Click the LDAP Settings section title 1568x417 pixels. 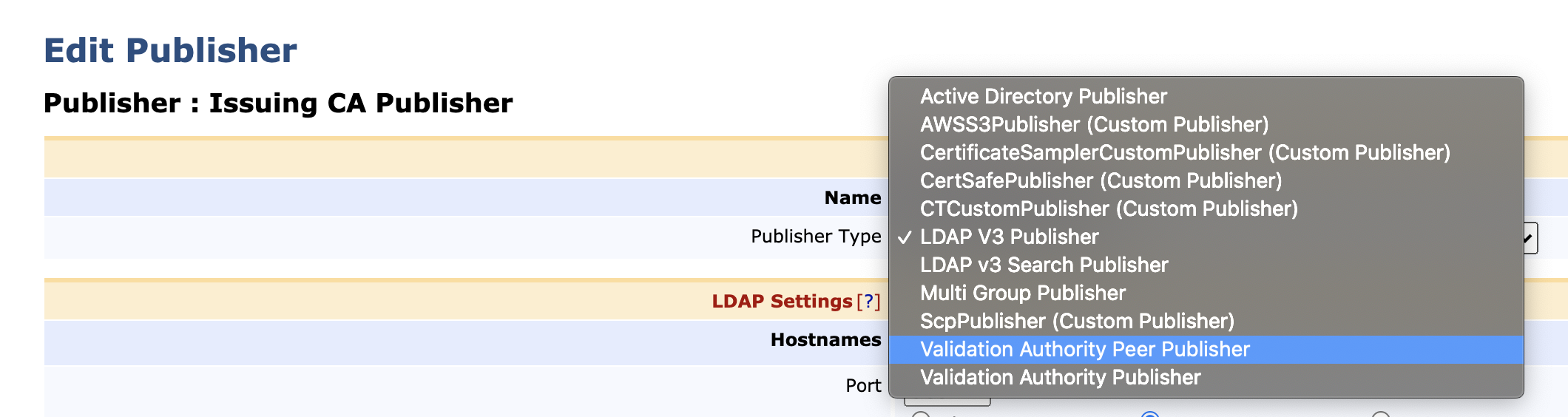coord(781,302)
